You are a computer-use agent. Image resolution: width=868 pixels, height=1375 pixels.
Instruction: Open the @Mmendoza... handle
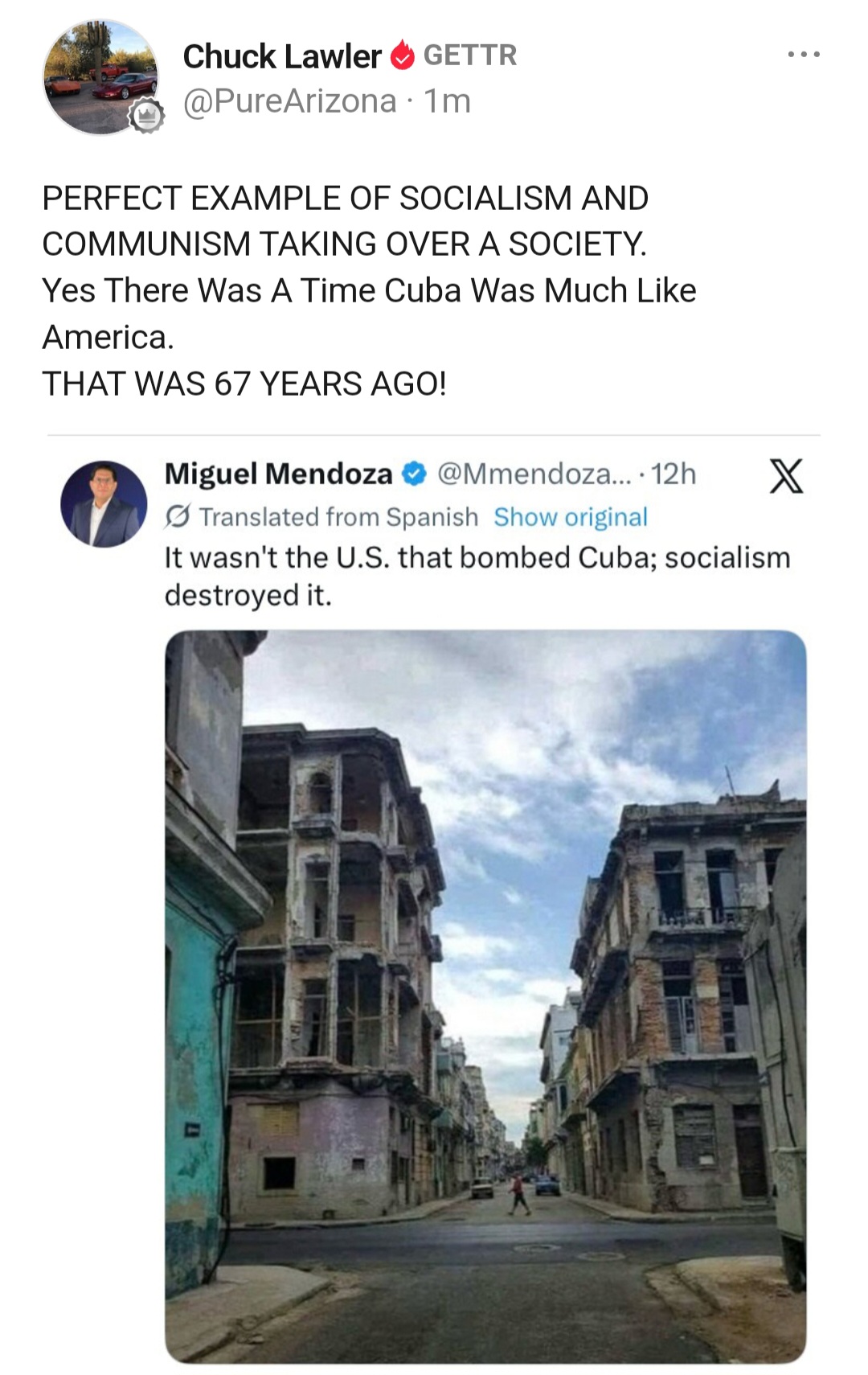(x=534, y=474)
